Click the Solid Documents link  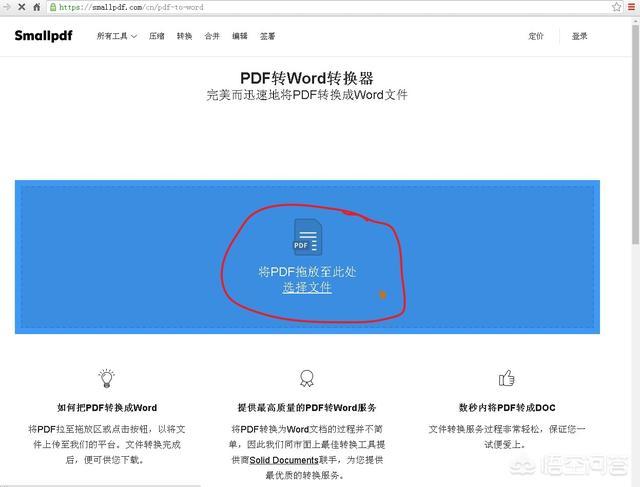284,460
